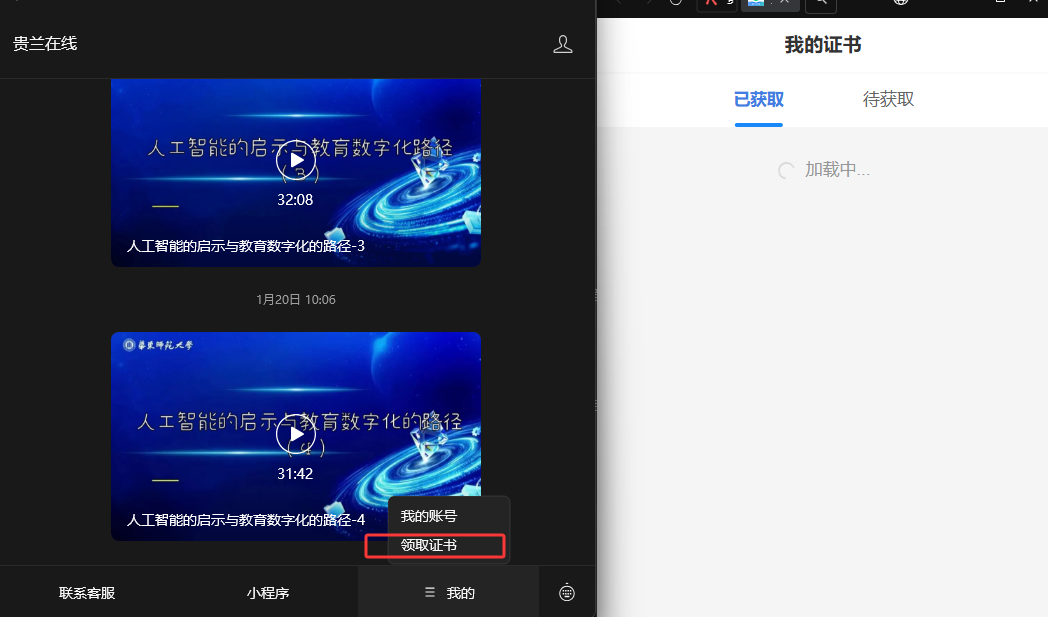Click the 加载中 loading spinner
Image resolution: width=1048 pixels, height=617 pixels.
pyautogui.click(x=786, y=169)
